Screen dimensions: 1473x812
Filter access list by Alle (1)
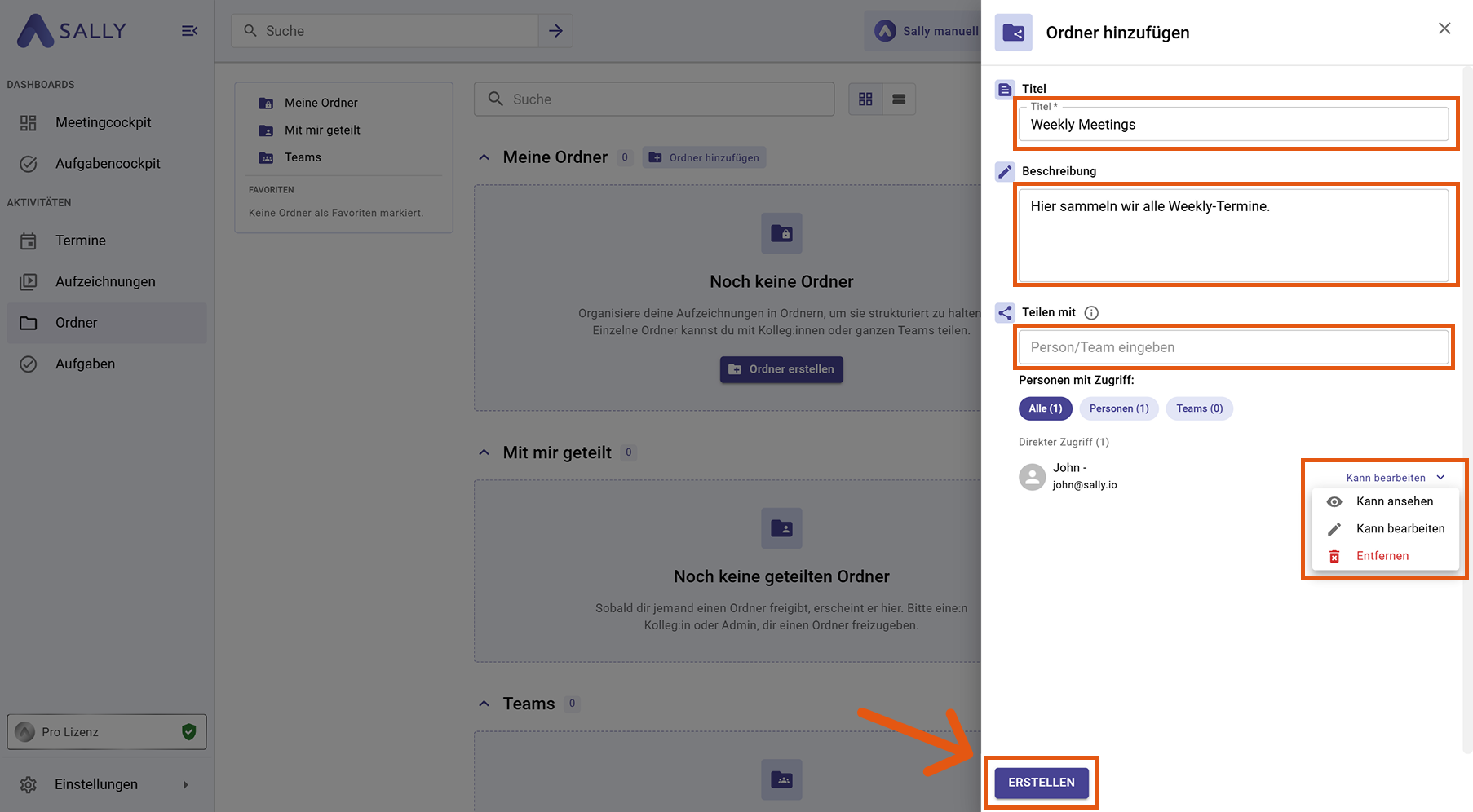[1045, 408]
